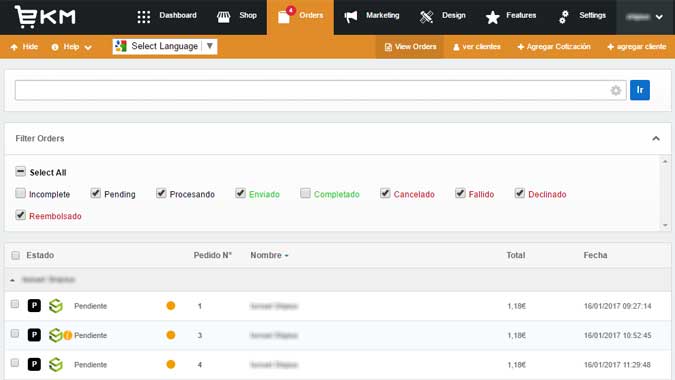The height and width of the screenshot is (380, 675).
Task: Click the orange status dot for order 4
Action: pyautogui.click(x=170, y=365)
